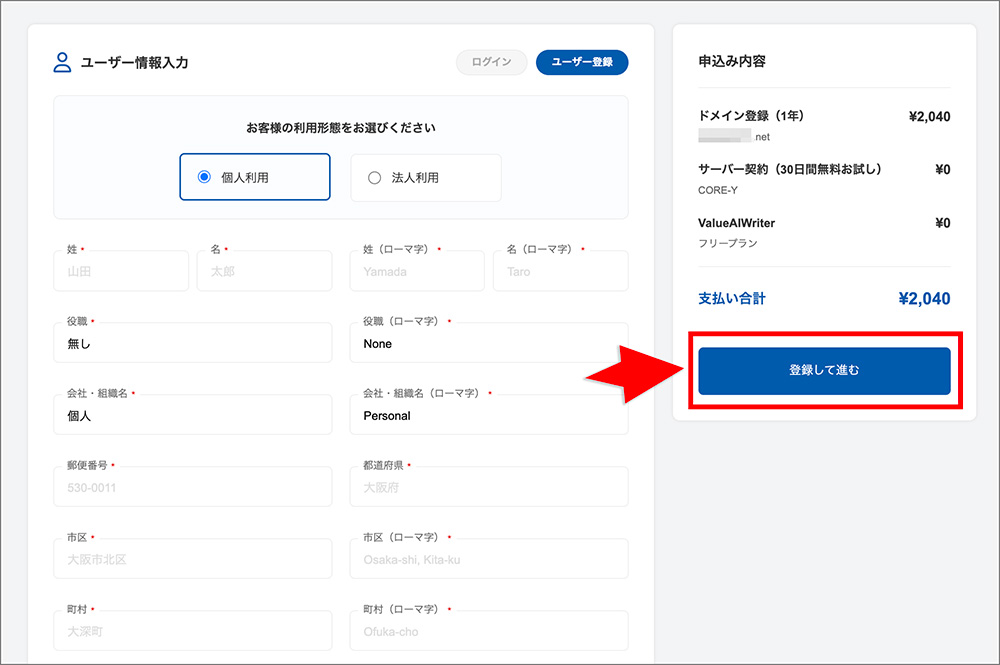Click the 会社・組織名 field containing 個人
Image resolution: width=1000 pixels, height=665 pixels.
pyautogui.click(x=192, y=415)
